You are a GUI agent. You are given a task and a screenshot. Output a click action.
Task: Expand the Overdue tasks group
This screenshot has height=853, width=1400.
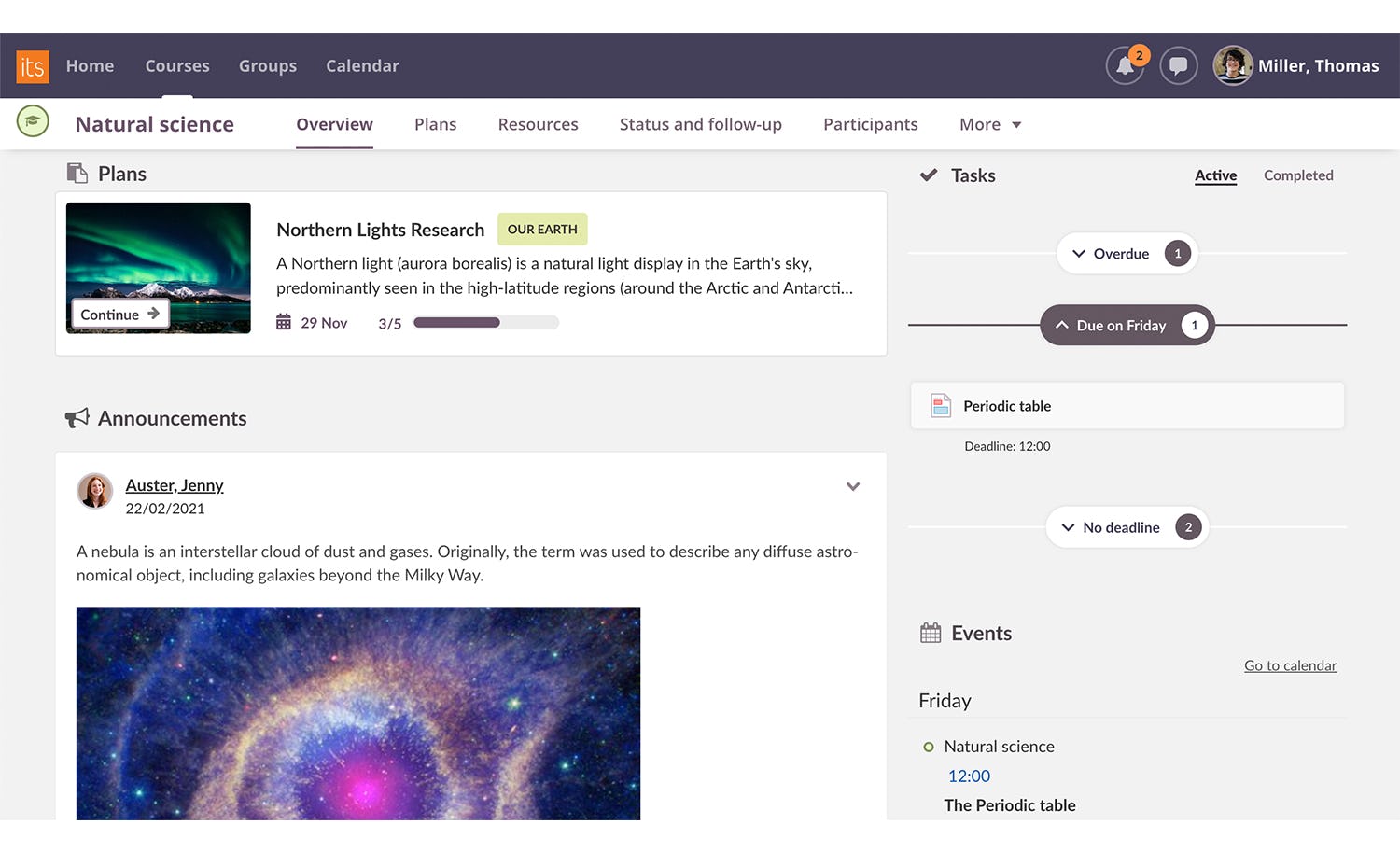point(1127,254)
